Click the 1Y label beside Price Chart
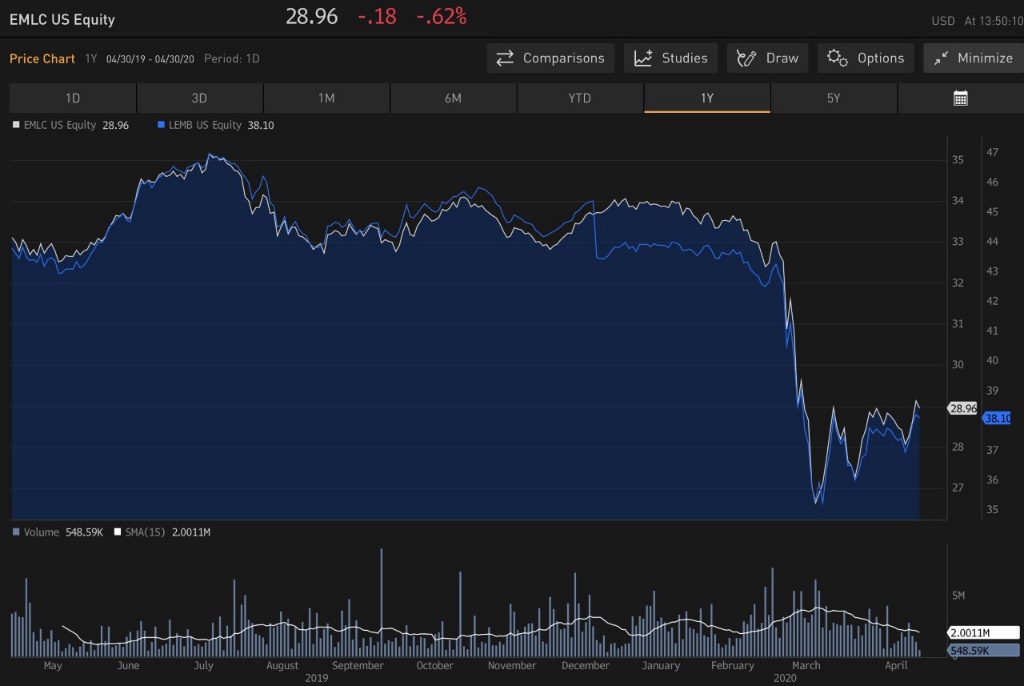The width and height of the screenshot is (1024, 686). (x=91, y=59)
